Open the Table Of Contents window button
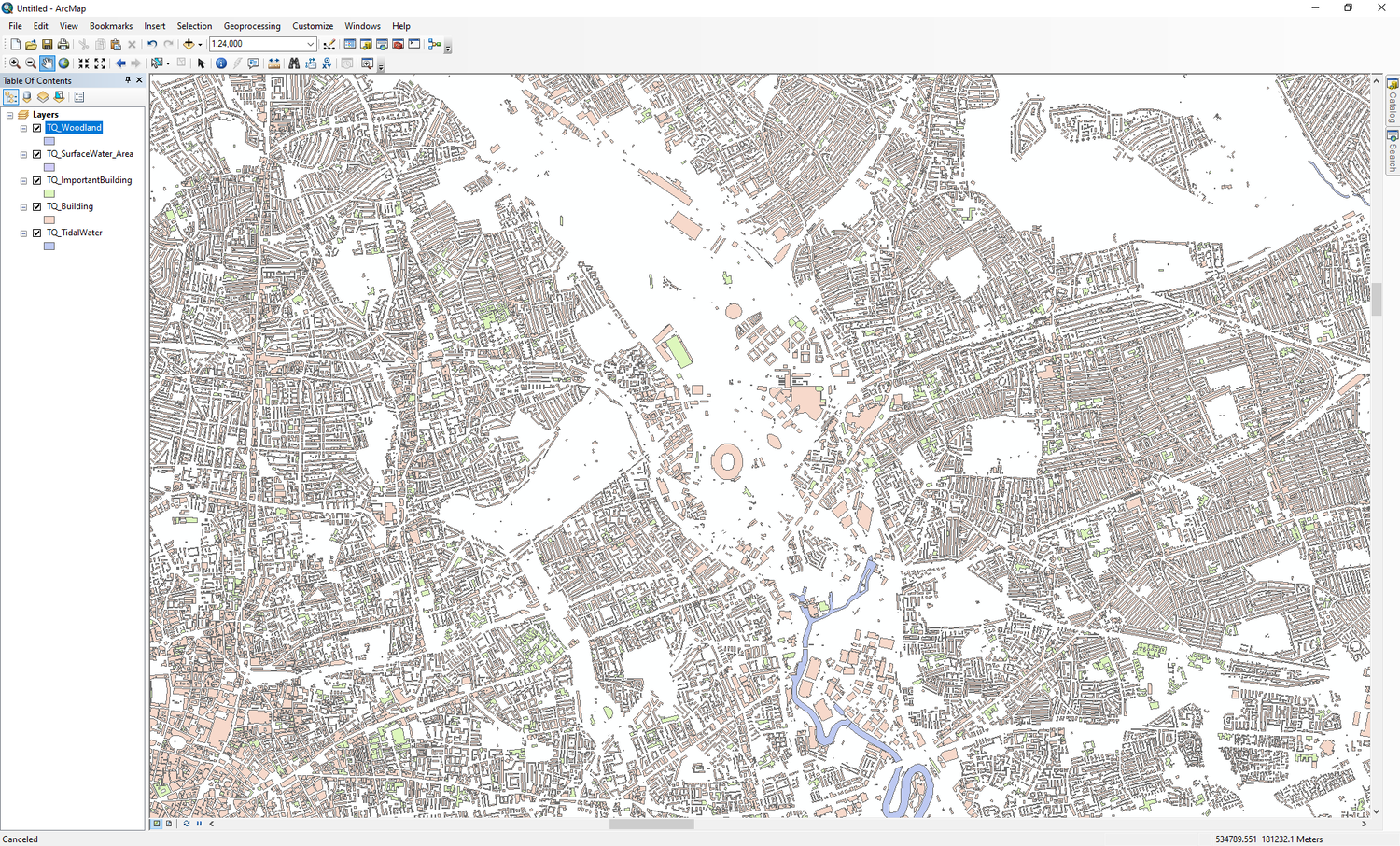Image resolution: width=1400 pixels, height=846 pixels. (350, 44)
